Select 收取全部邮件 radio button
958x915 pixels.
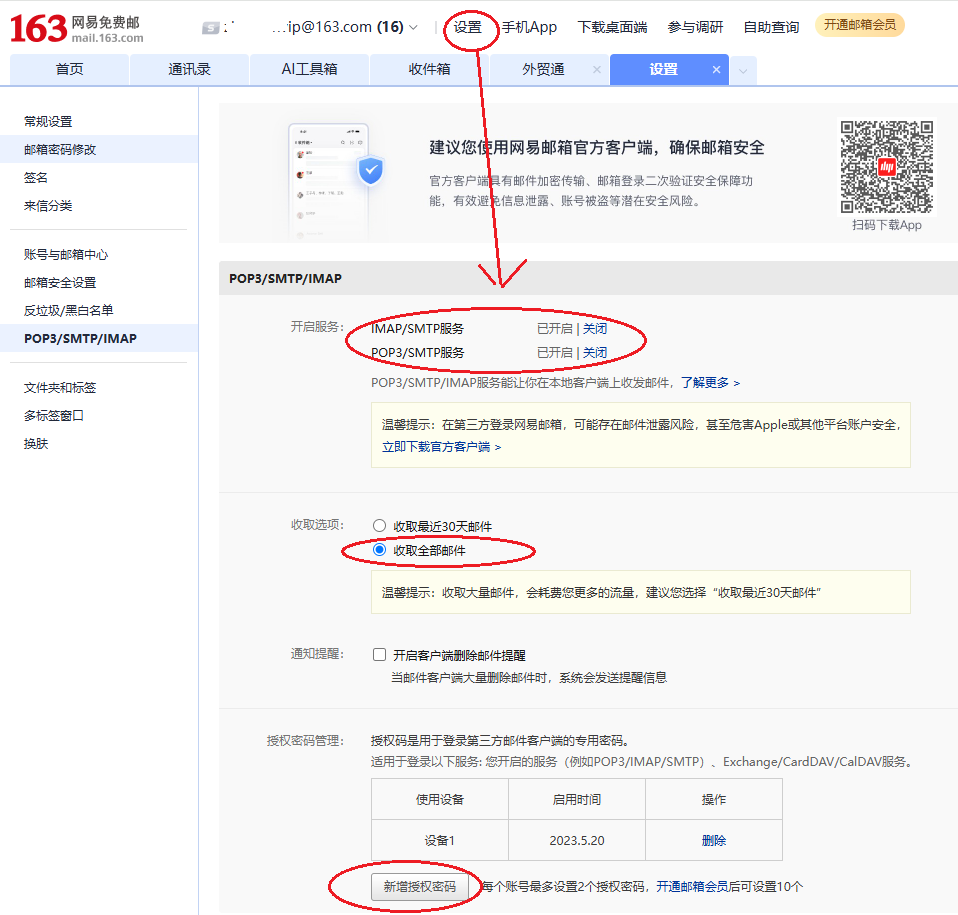pos(379,550)
